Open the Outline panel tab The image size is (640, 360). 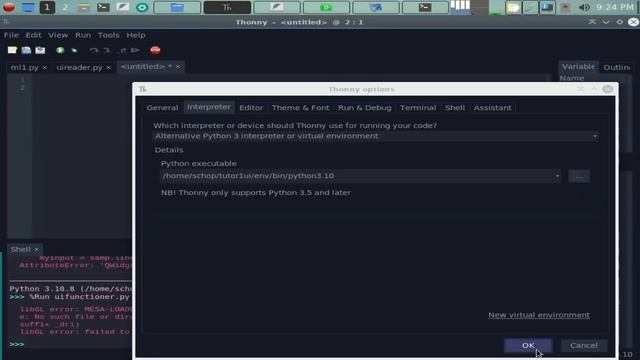(616, 67)
